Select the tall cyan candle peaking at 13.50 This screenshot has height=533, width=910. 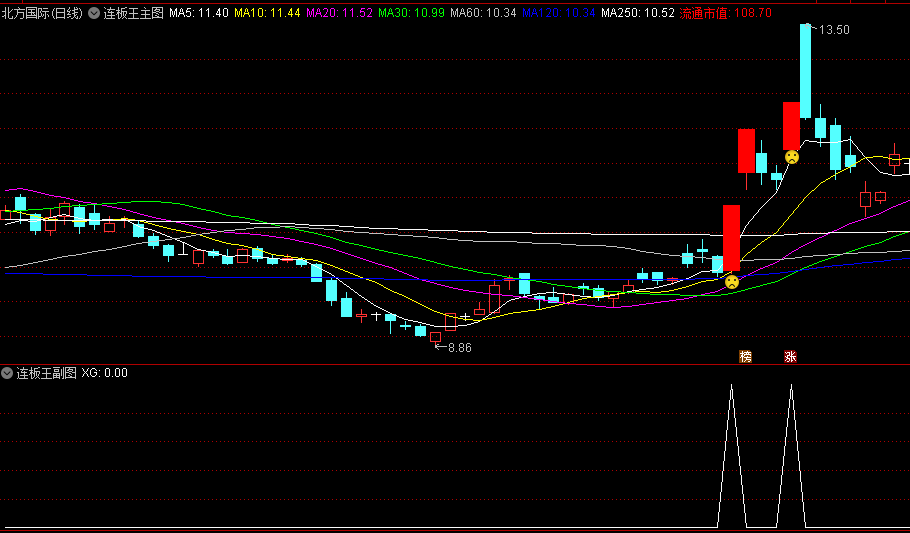pyautogui.click(x=806, y=71)
